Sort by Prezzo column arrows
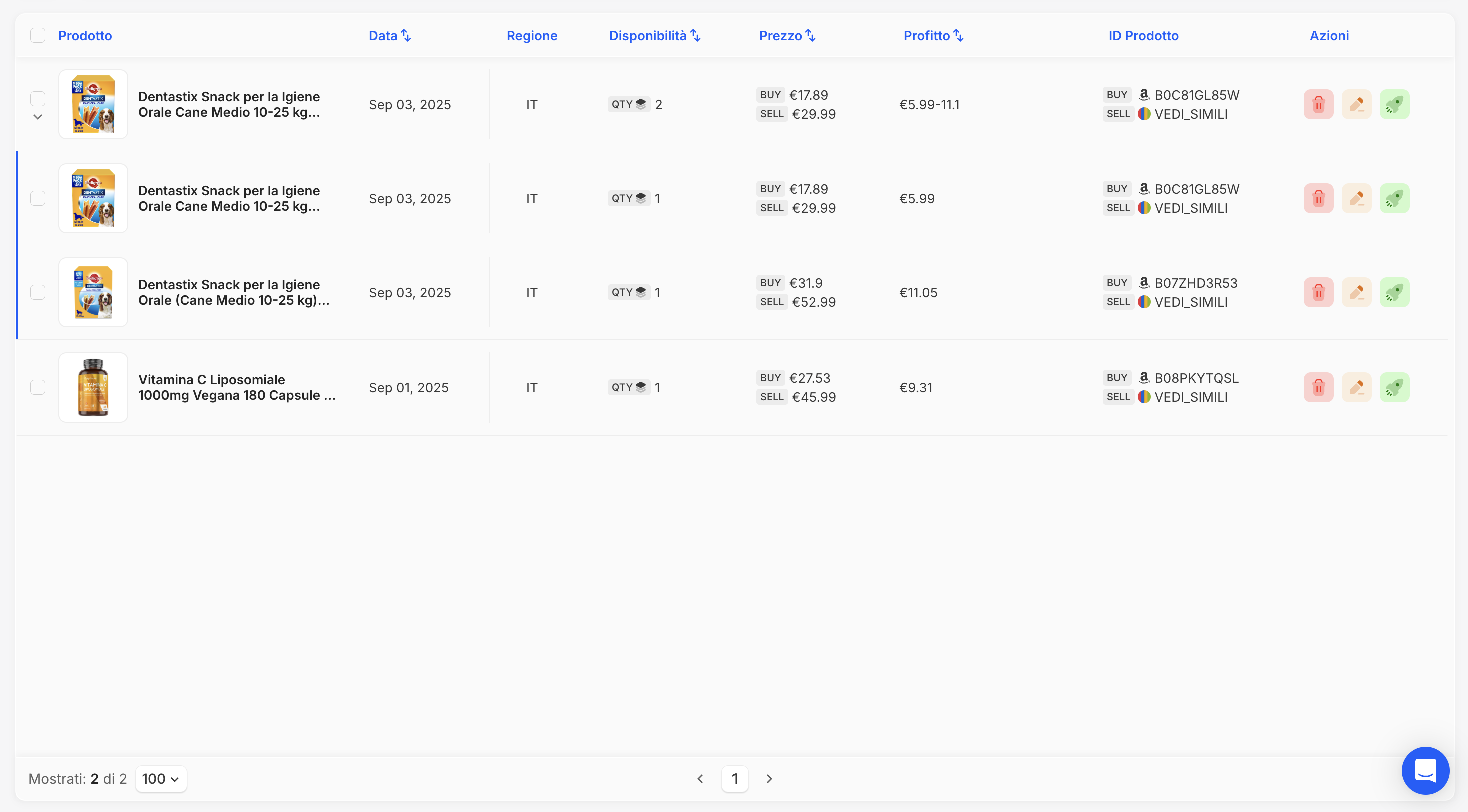The width and height of the screenshot is (1468, 812). (x=810, y=36)
